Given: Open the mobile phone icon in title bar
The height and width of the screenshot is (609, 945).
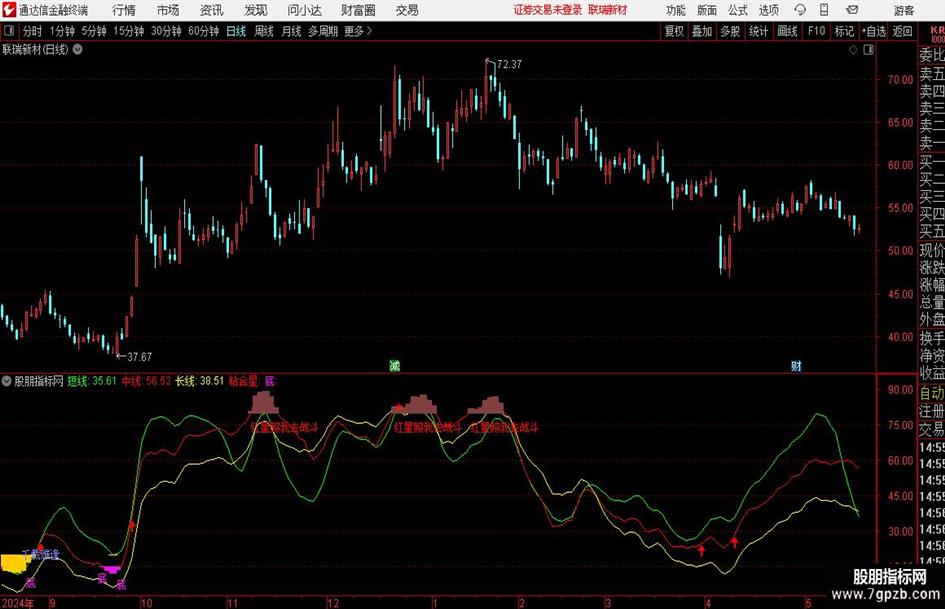Looking at the screenshot, I should [824, 10].
